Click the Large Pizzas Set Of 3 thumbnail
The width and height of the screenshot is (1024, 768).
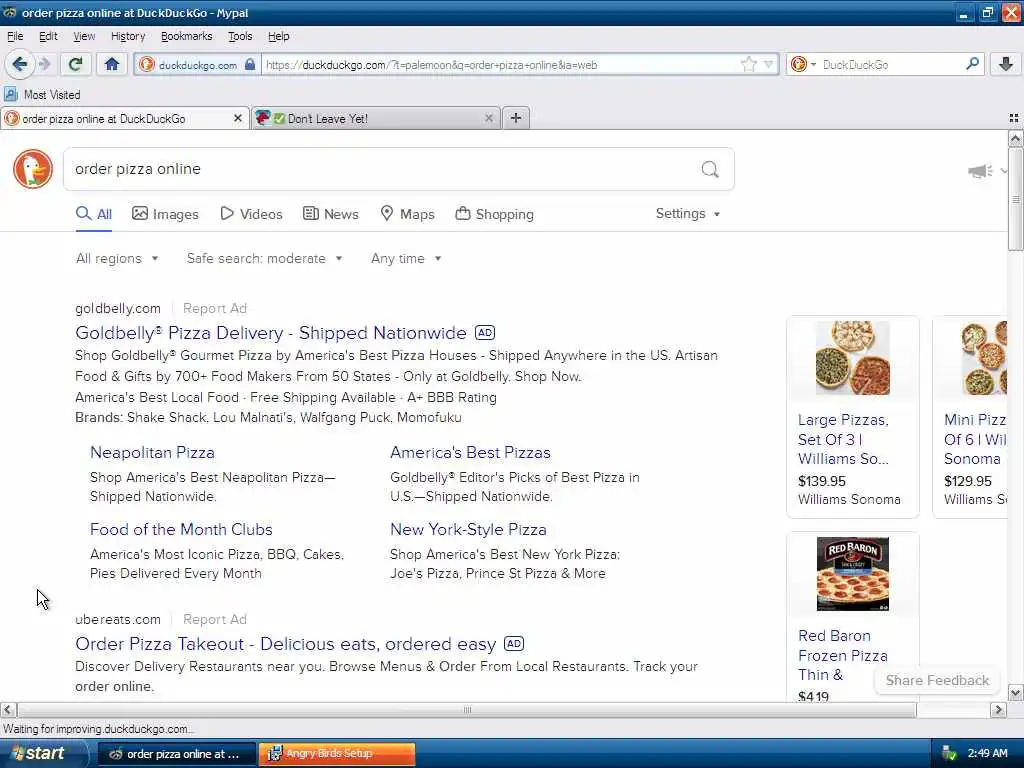click(x=853, y=358)
